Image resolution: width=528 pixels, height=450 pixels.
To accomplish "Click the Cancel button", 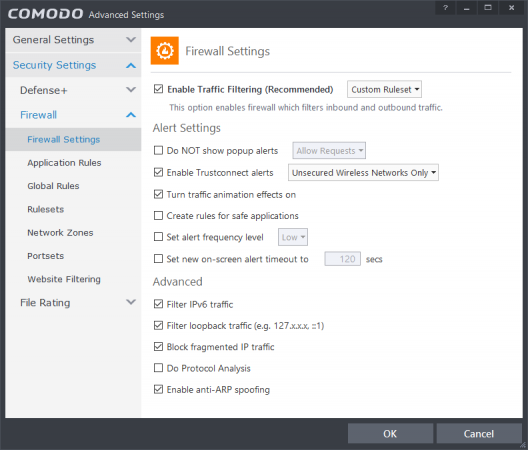I will [479, 433].
